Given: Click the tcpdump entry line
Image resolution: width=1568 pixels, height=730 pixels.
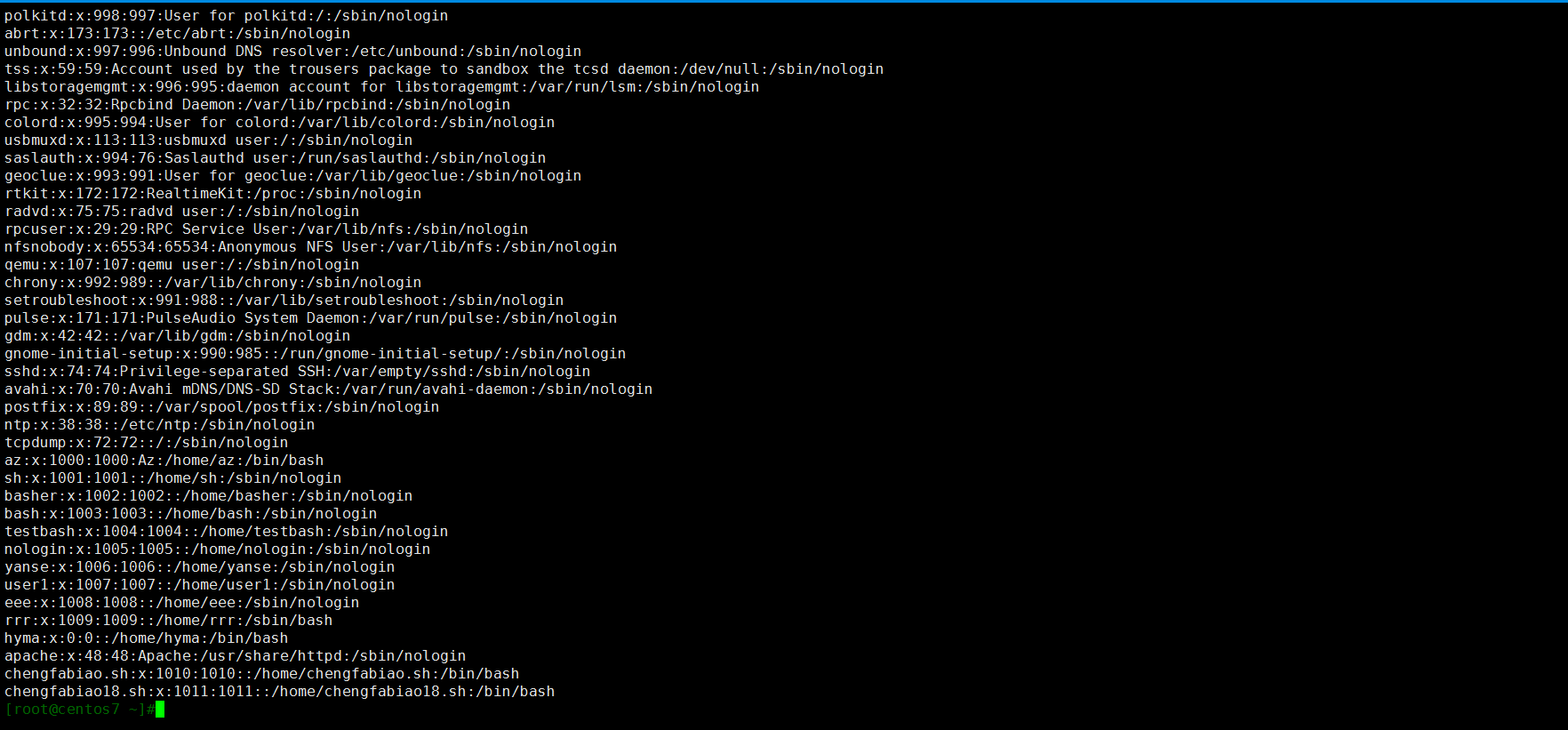Looking at the screenshot, I should 147,443.
